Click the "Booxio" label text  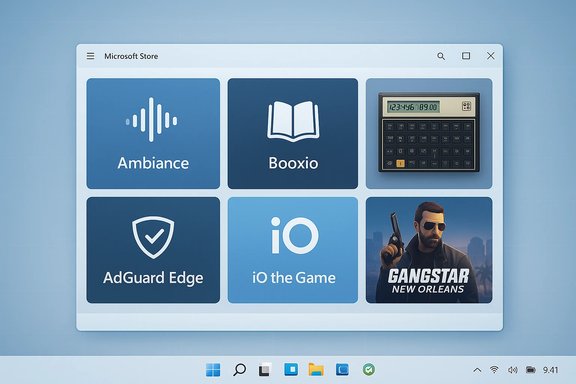pyautogui.click(x=293, y=163)
